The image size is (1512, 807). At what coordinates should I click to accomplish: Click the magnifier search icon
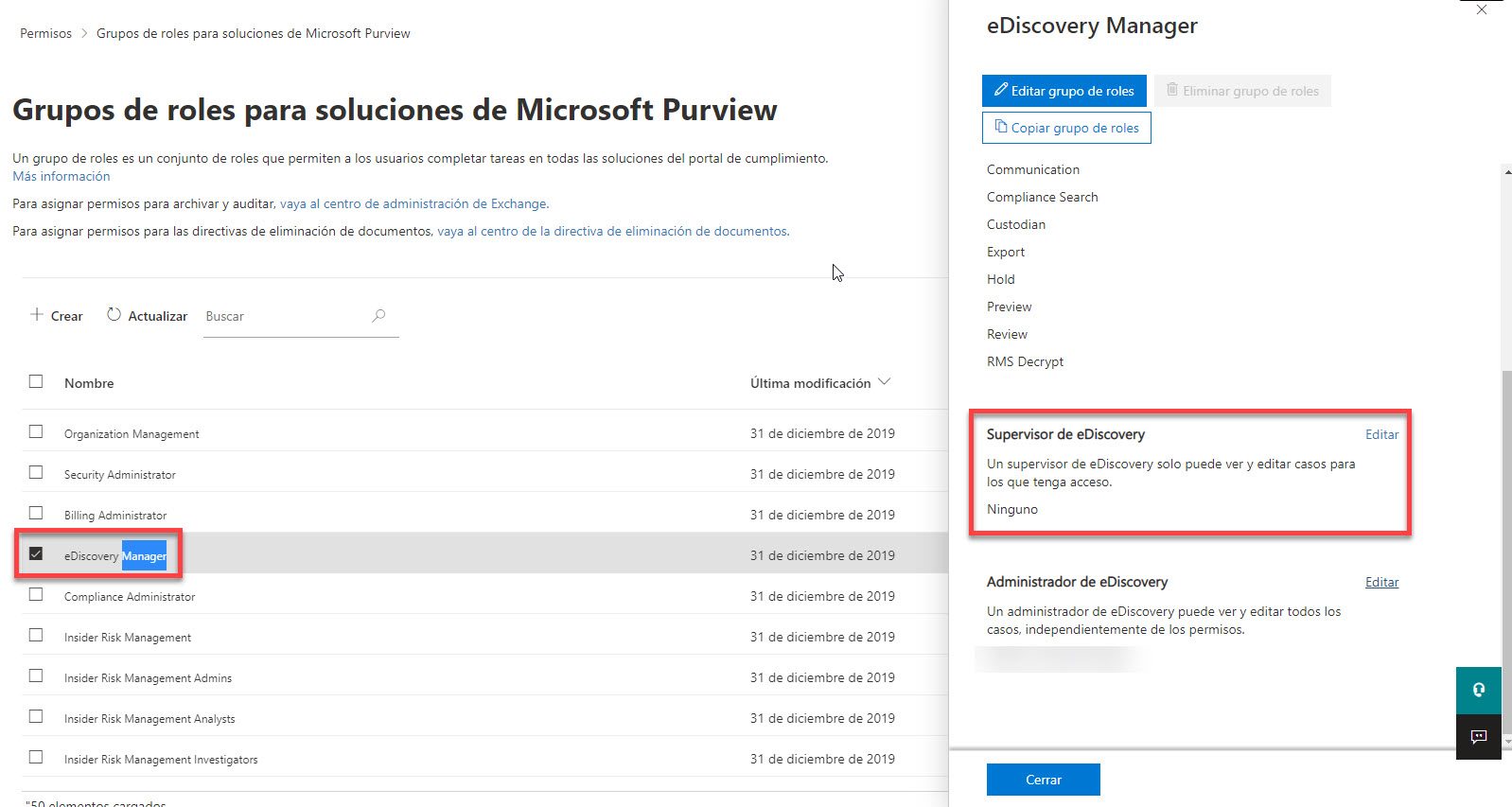point(378,316)
